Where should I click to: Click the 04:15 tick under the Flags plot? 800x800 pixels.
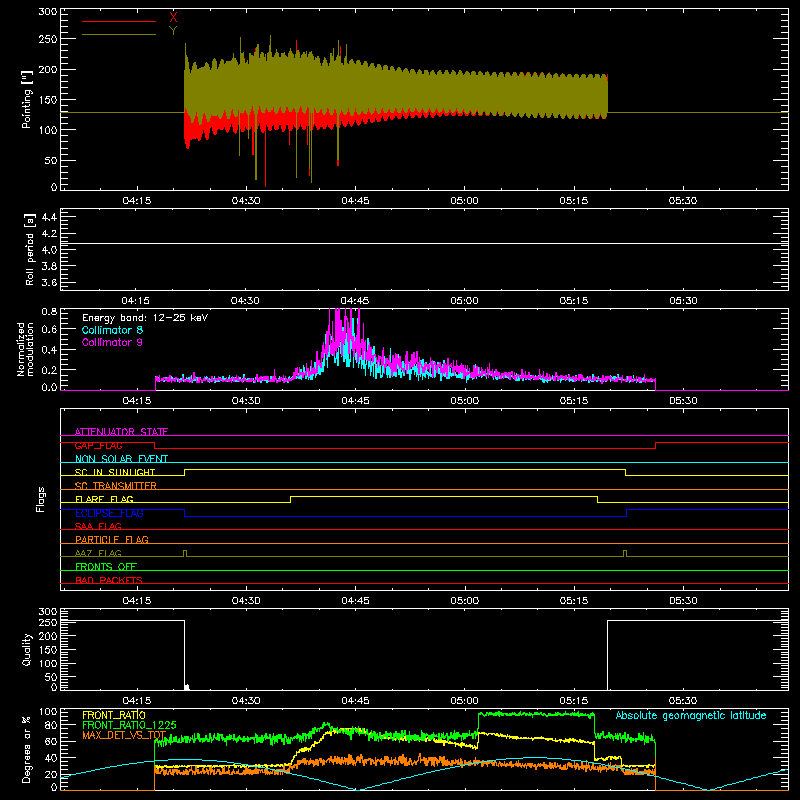136,601
